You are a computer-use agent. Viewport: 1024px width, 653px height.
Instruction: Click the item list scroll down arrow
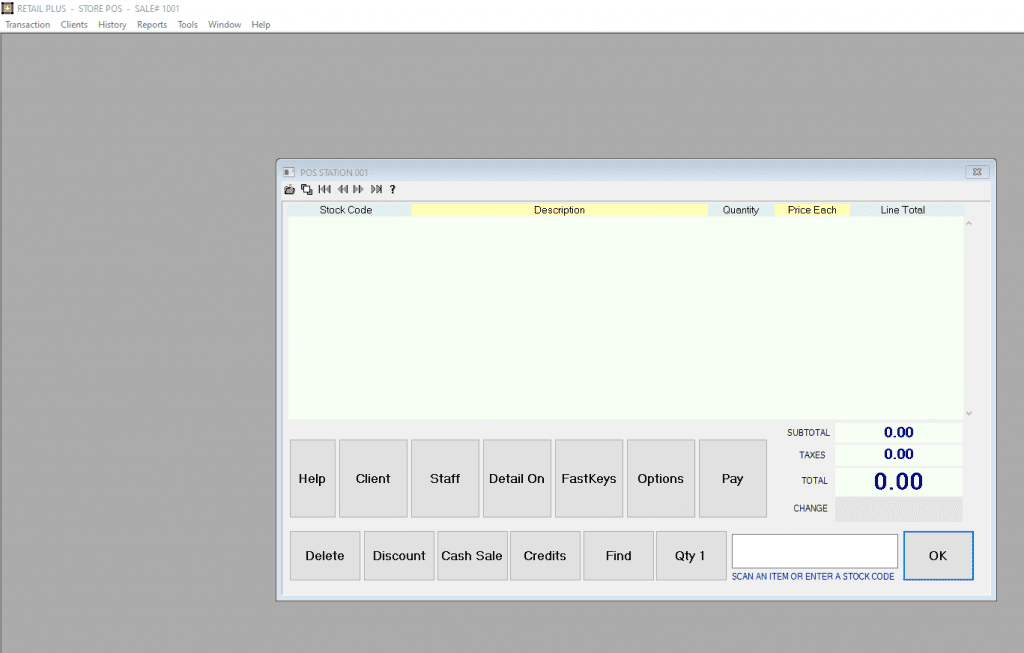968,412
